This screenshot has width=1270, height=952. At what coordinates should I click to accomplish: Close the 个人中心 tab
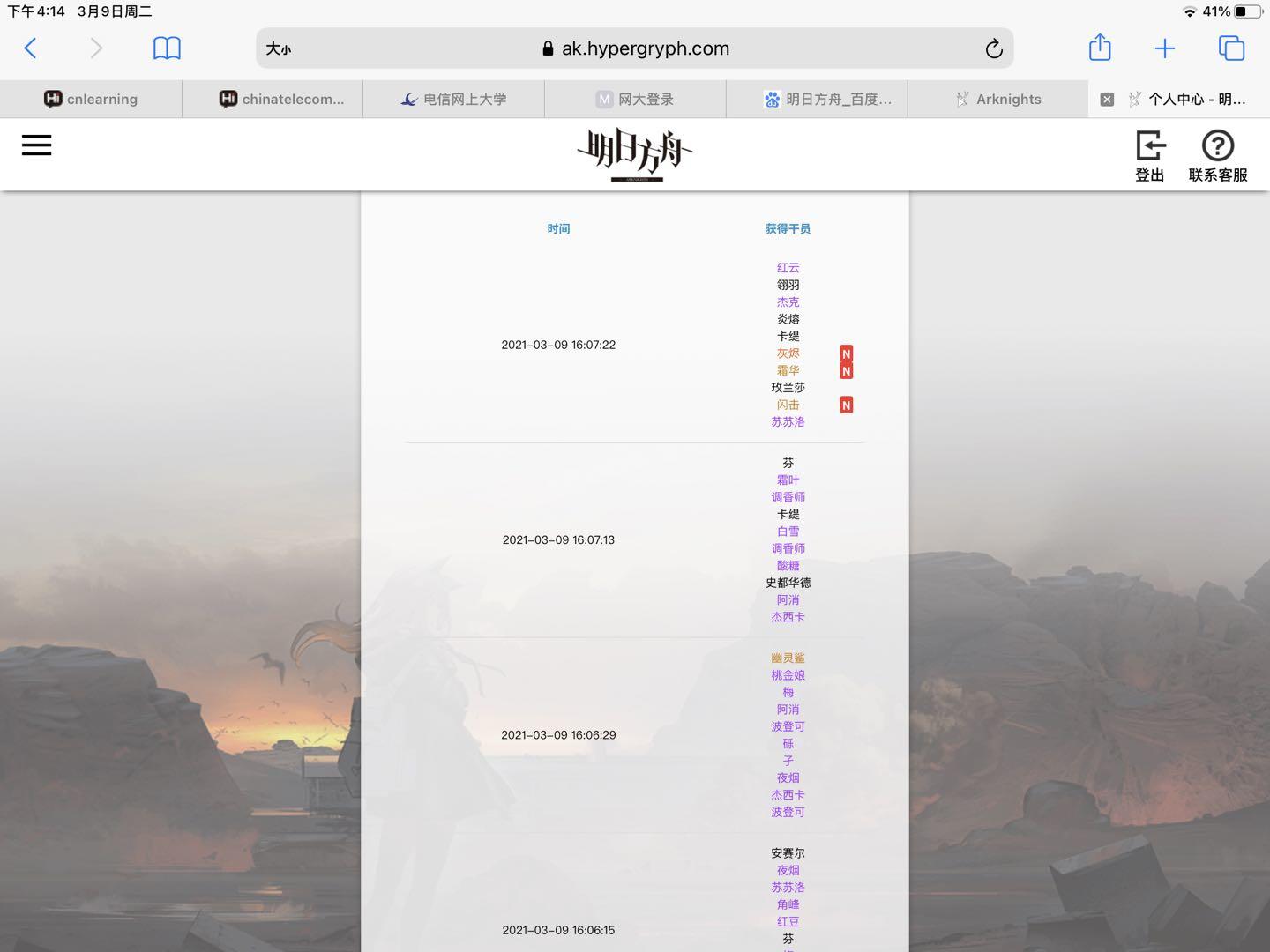(1107, 100)
